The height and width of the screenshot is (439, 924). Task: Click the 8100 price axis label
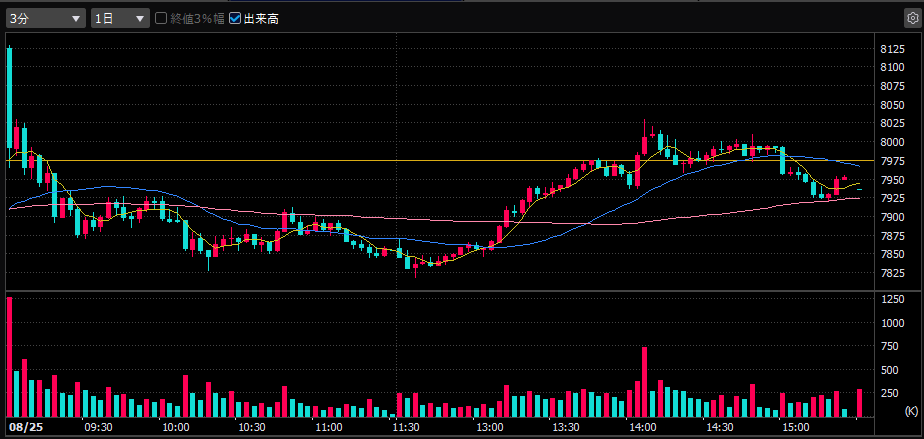[892, 67]
